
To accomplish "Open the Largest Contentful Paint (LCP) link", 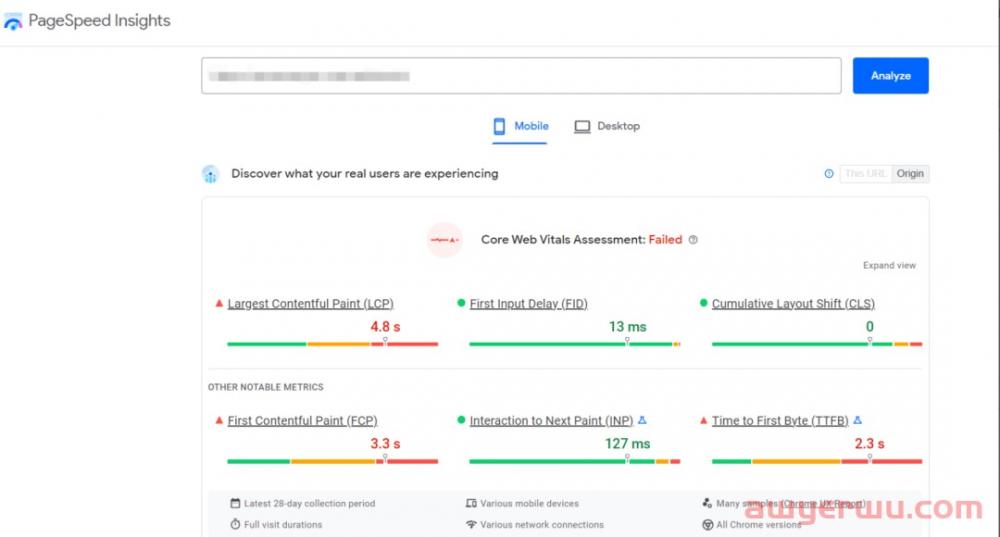I will click(310, 304).
